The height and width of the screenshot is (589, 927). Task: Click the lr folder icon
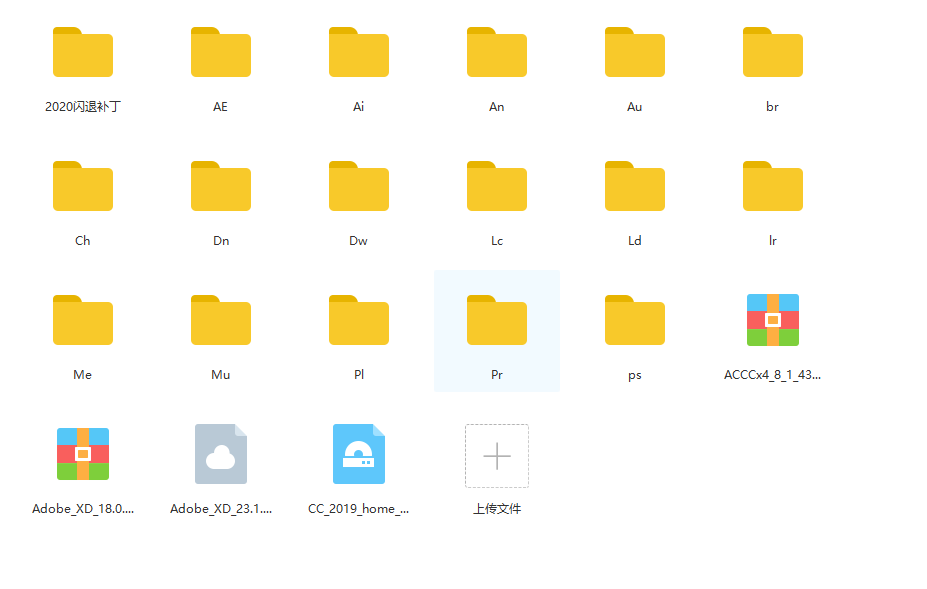tap(773, 186)
